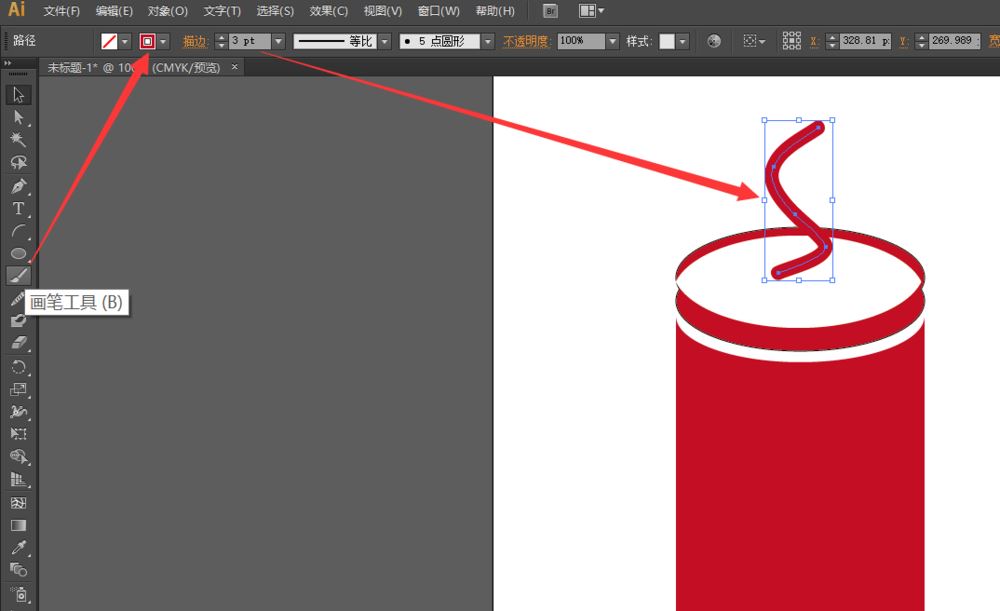
Task: Expand the stroke weight dropdown
Action: click(x=278, y=42)
